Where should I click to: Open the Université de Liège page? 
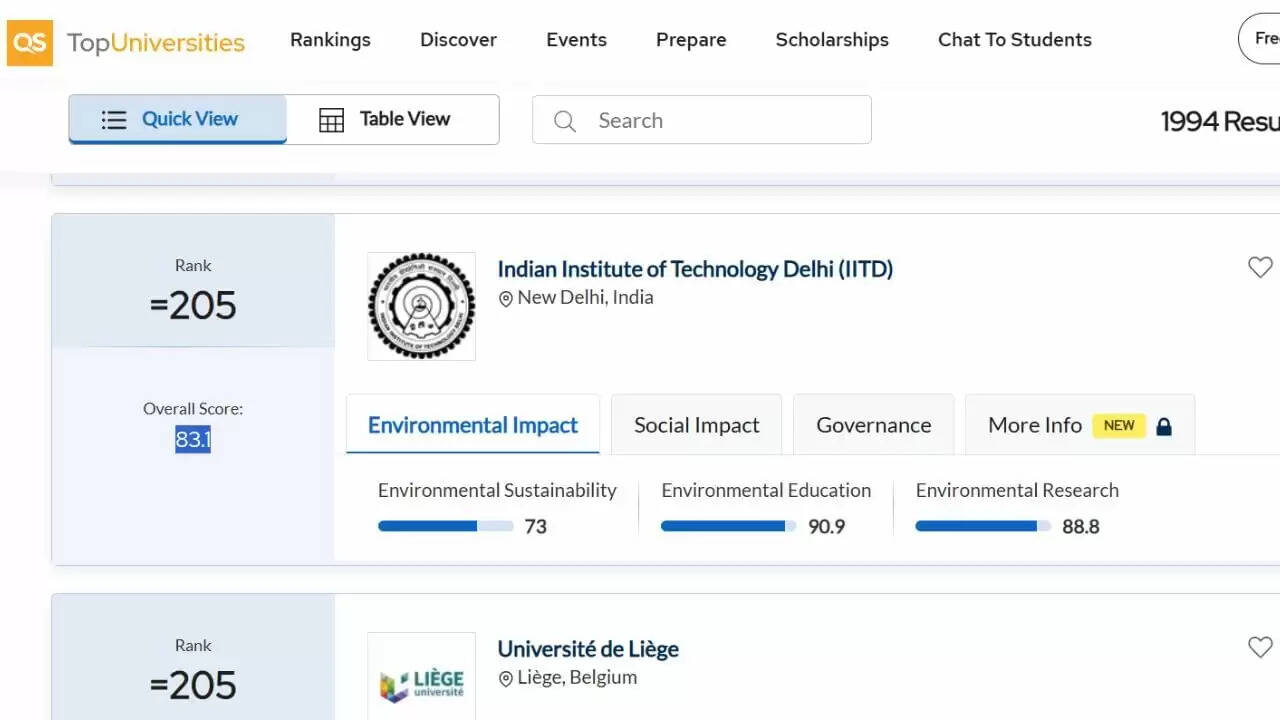pos(588,648)
